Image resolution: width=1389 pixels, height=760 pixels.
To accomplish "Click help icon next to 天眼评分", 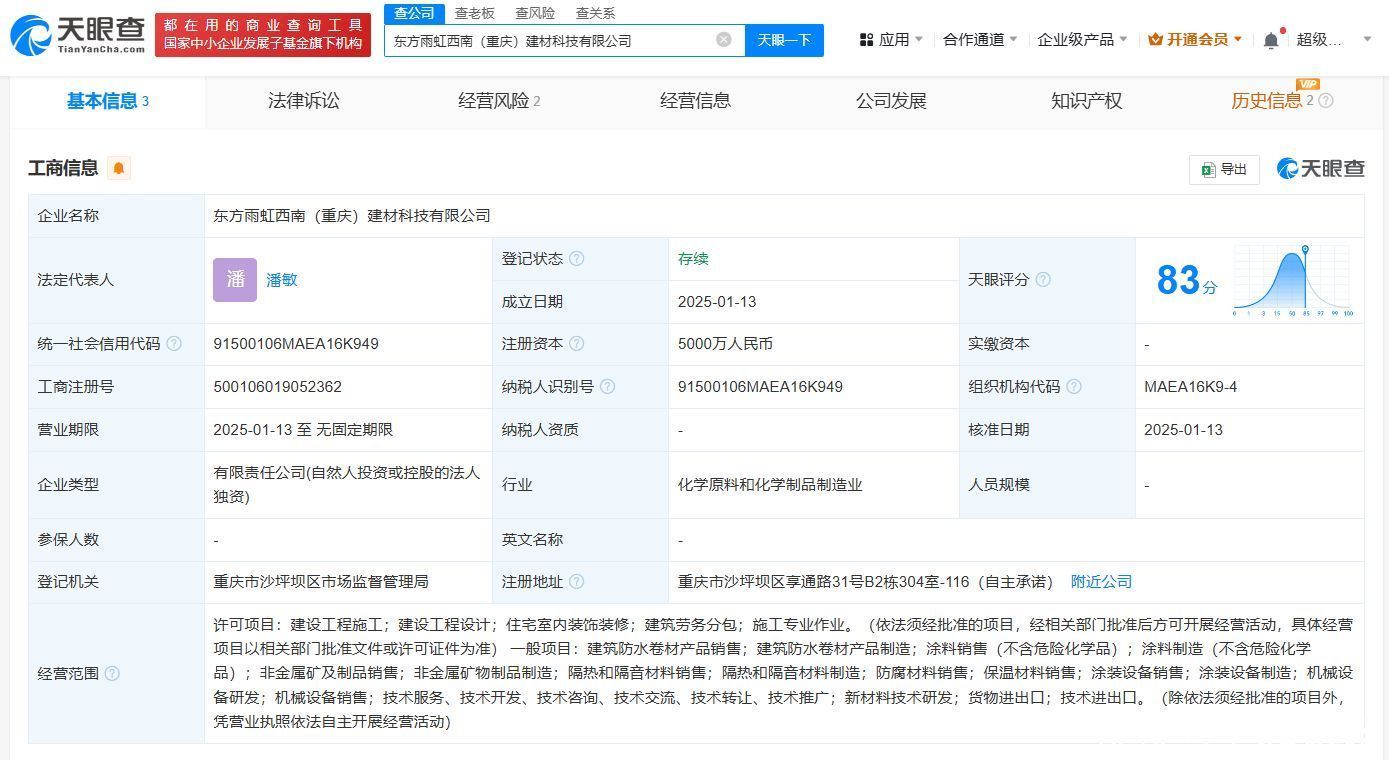I will click(1043, 280).
